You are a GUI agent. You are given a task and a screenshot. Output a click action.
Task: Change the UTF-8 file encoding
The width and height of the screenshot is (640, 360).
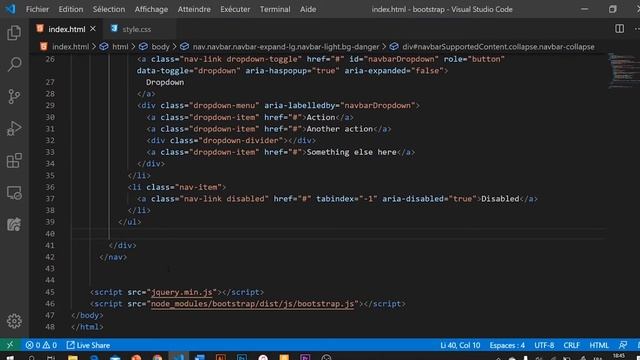[x=544, y=345]
